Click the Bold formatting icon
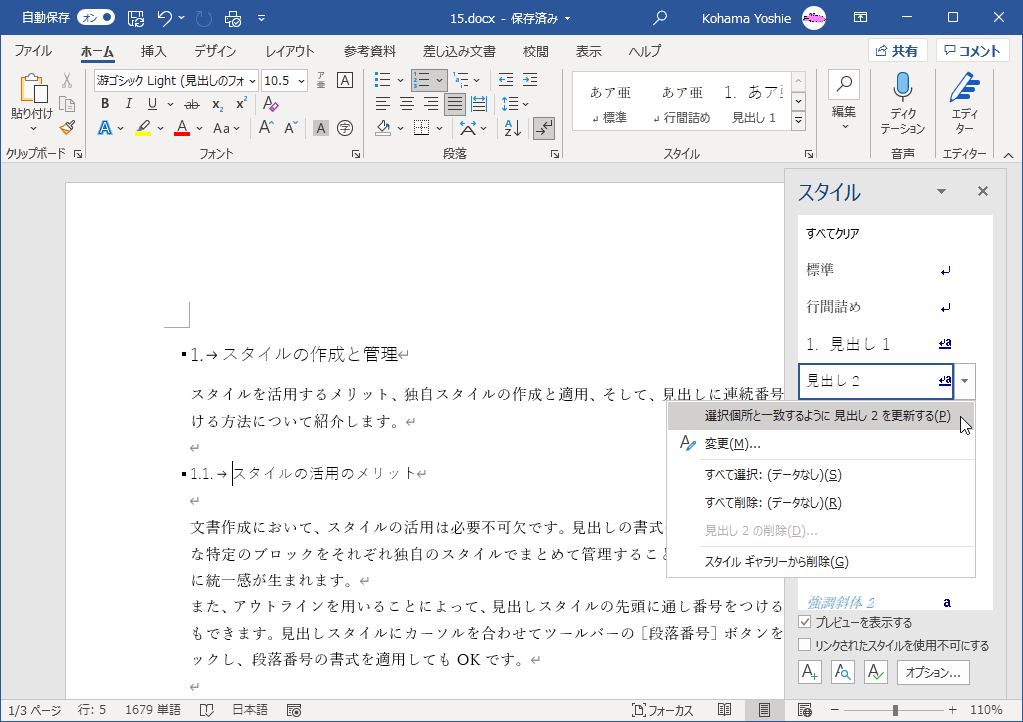Image resolution: width=1023 pixels, height=722 pixels. point(104,104)
